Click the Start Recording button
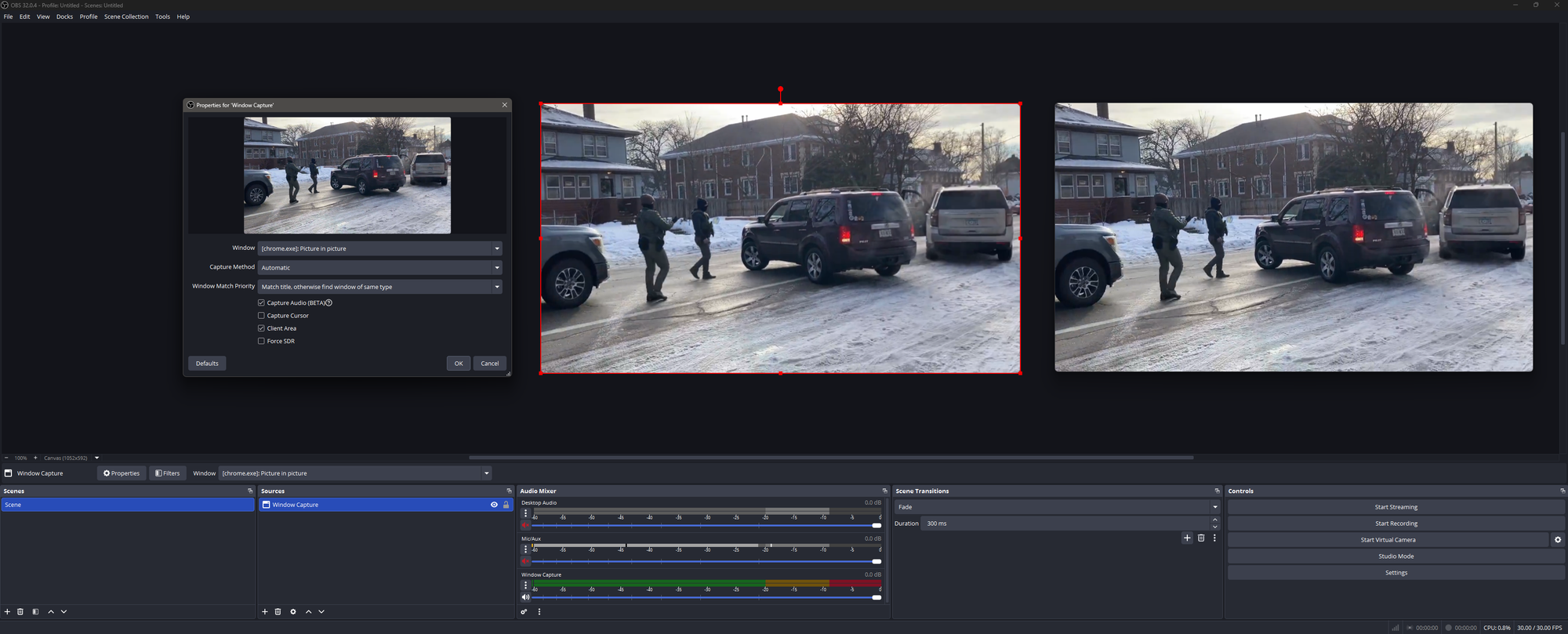1568x634 pixels. pyautogui.click(x=1396, y=524)
